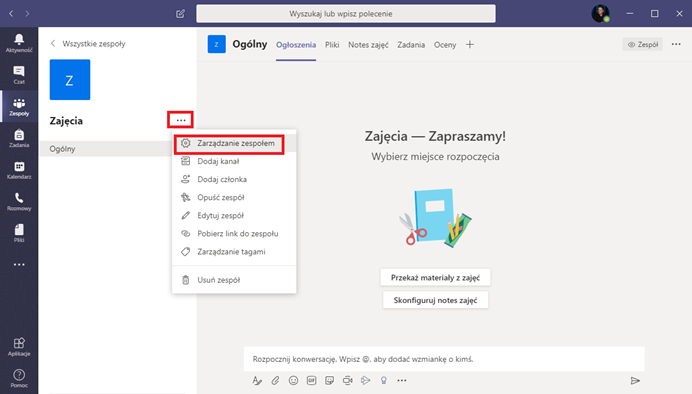Open the Czat section
Viewport: 692px width, 394px height.
click(x=19, y=75)
